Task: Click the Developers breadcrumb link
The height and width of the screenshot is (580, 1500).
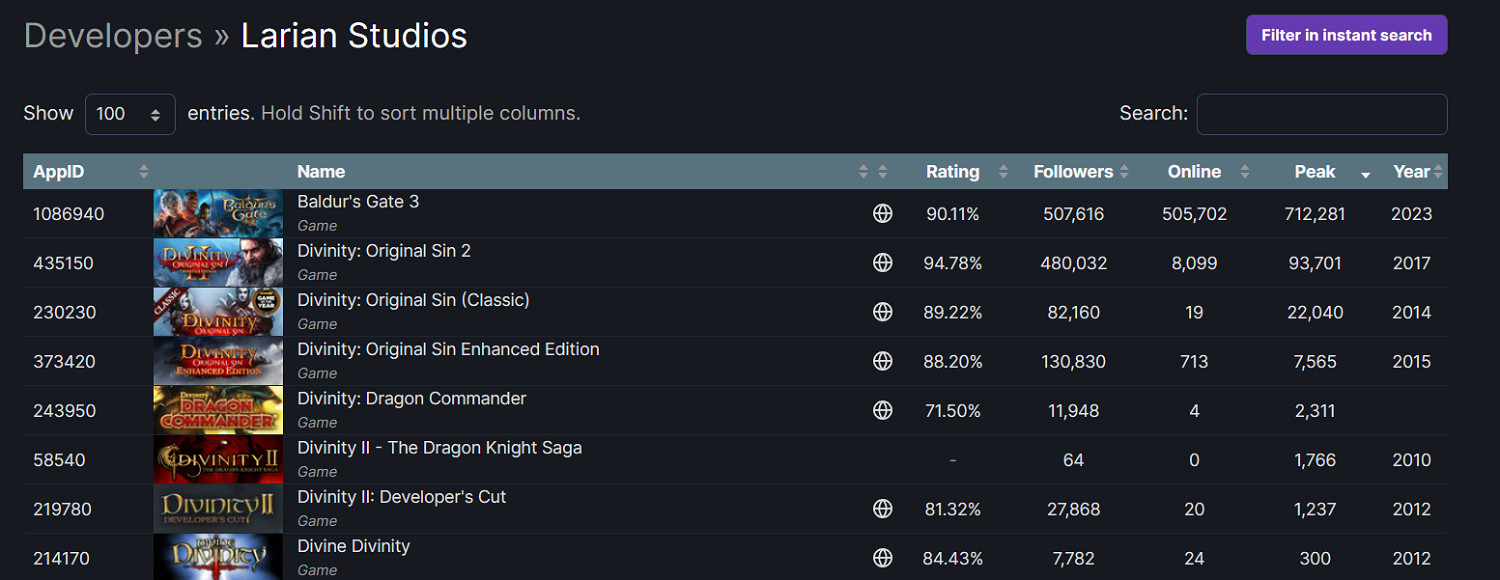Action: (x=113, y=36)
